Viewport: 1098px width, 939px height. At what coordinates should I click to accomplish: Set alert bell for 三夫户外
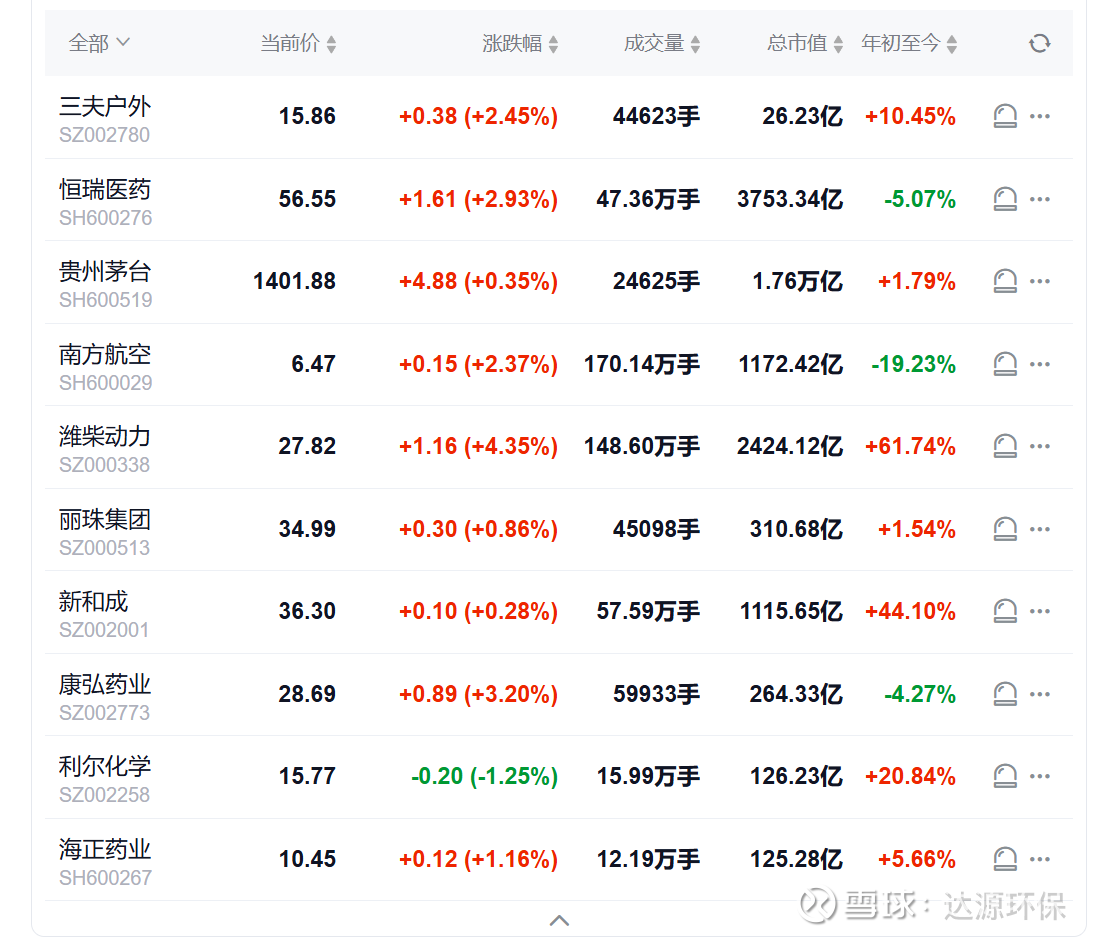[x=1005, y=116]
